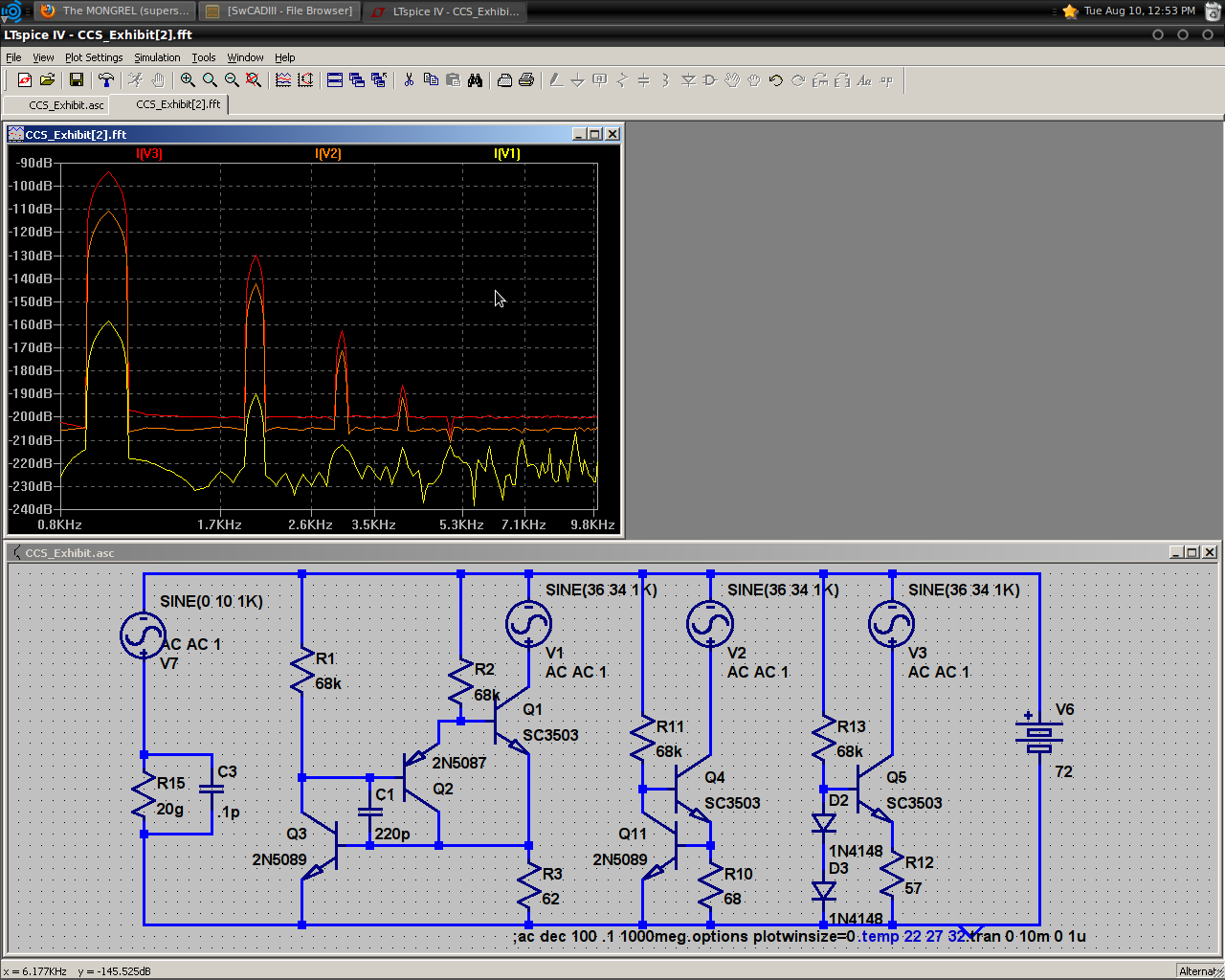This screenshot has width=1225, height=980.
Task: Click the V6 battery symbol in schematic
Action: (1039, 735)
